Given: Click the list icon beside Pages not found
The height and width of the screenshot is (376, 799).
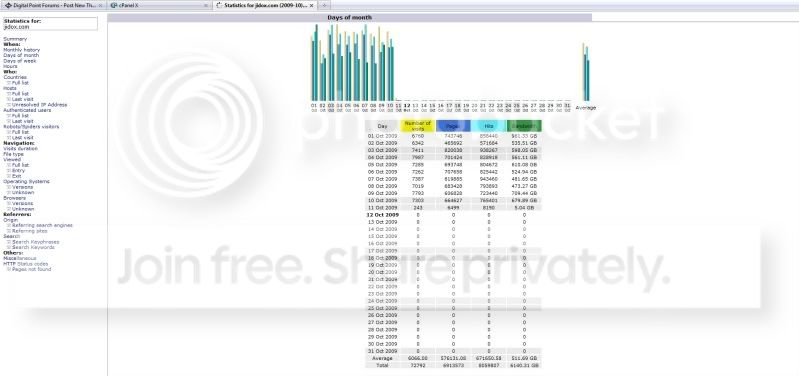Looking at the screenshot, I should (x=9, y=269).
